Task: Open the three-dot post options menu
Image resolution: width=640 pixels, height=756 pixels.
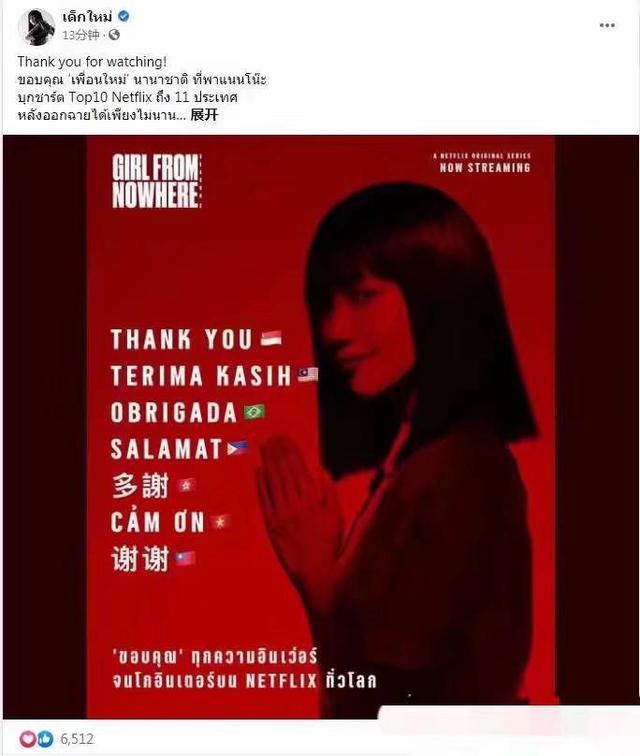Action: [x=607, y=26]
